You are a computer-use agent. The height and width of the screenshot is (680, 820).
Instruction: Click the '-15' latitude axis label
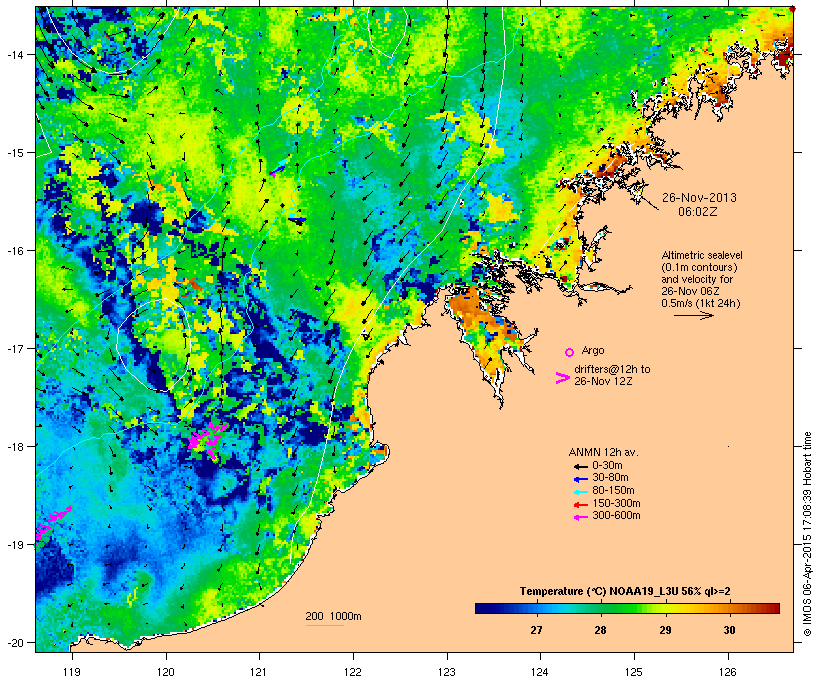pos(14,153)
